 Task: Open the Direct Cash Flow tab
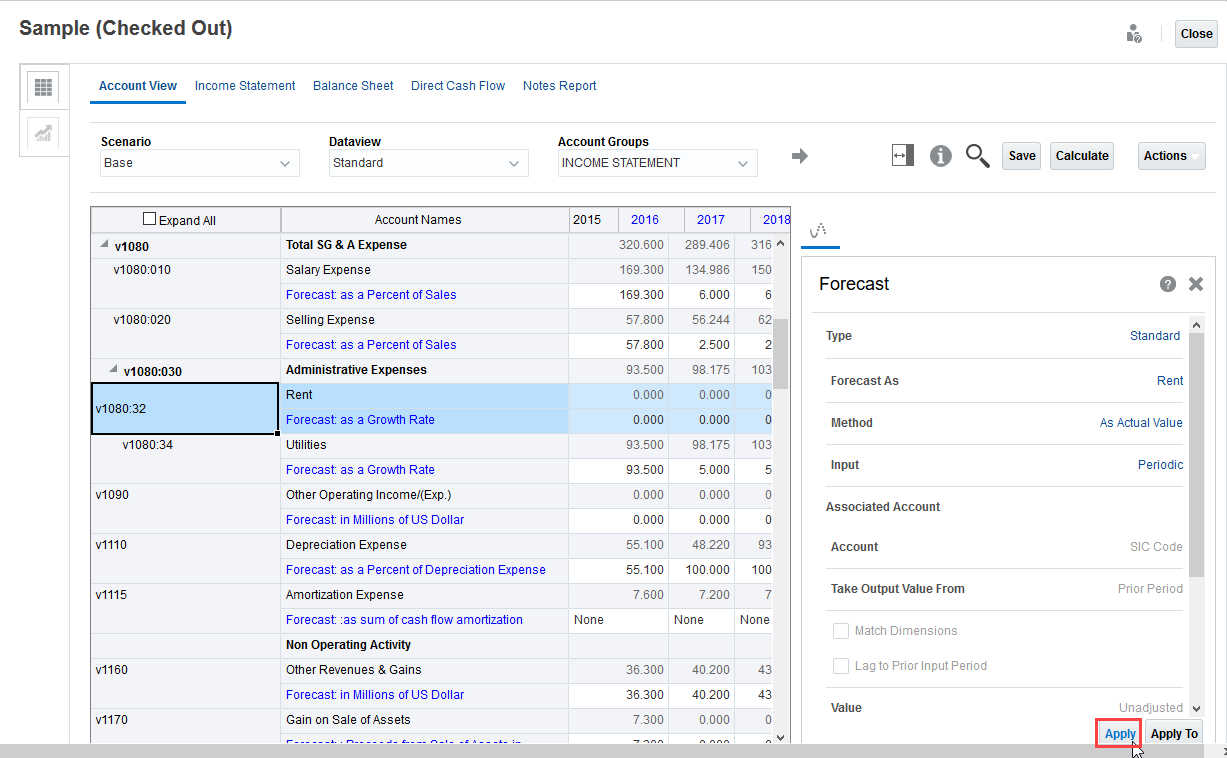point(458,86)
